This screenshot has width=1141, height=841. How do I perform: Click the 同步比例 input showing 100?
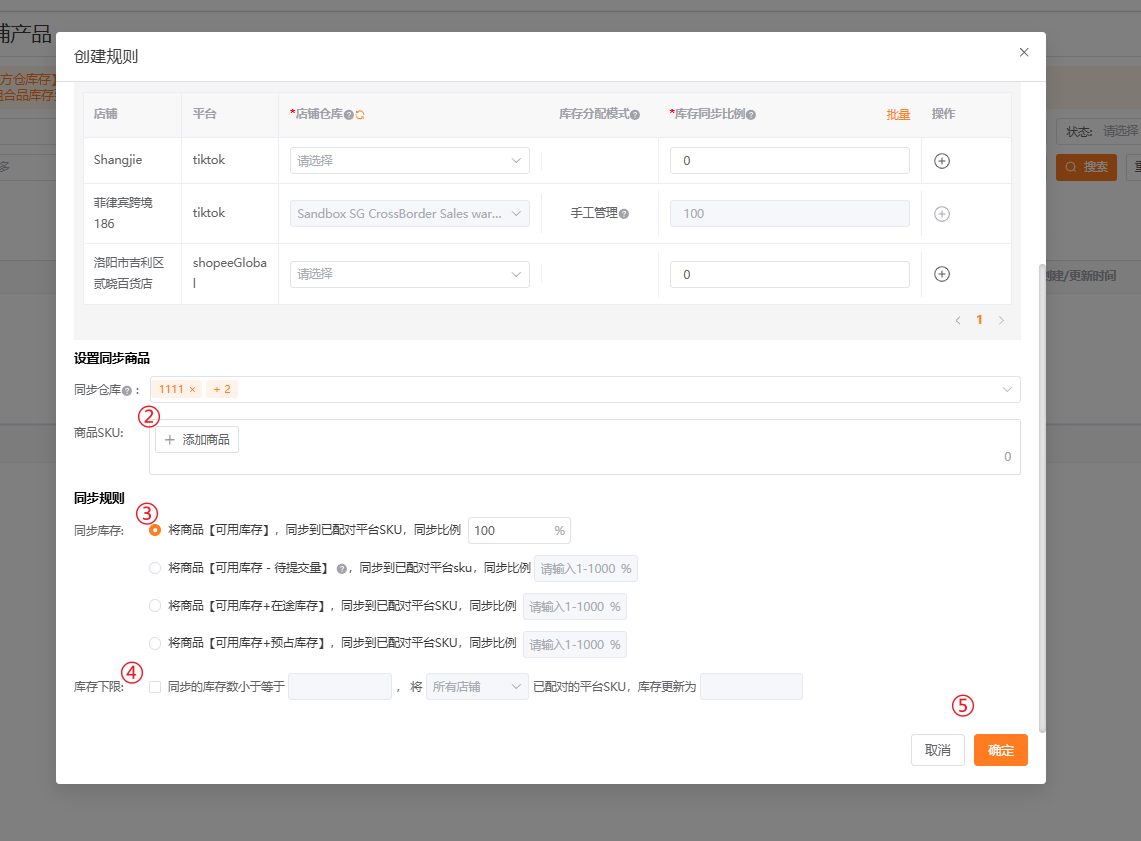point(512,531)
